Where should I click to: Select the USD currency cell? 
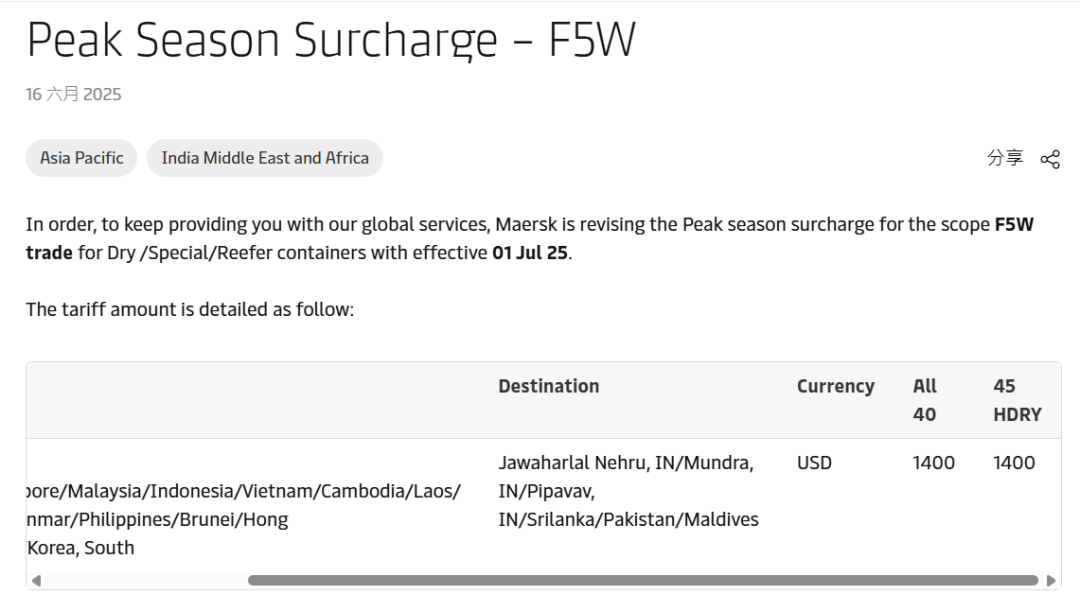(814, 463)
